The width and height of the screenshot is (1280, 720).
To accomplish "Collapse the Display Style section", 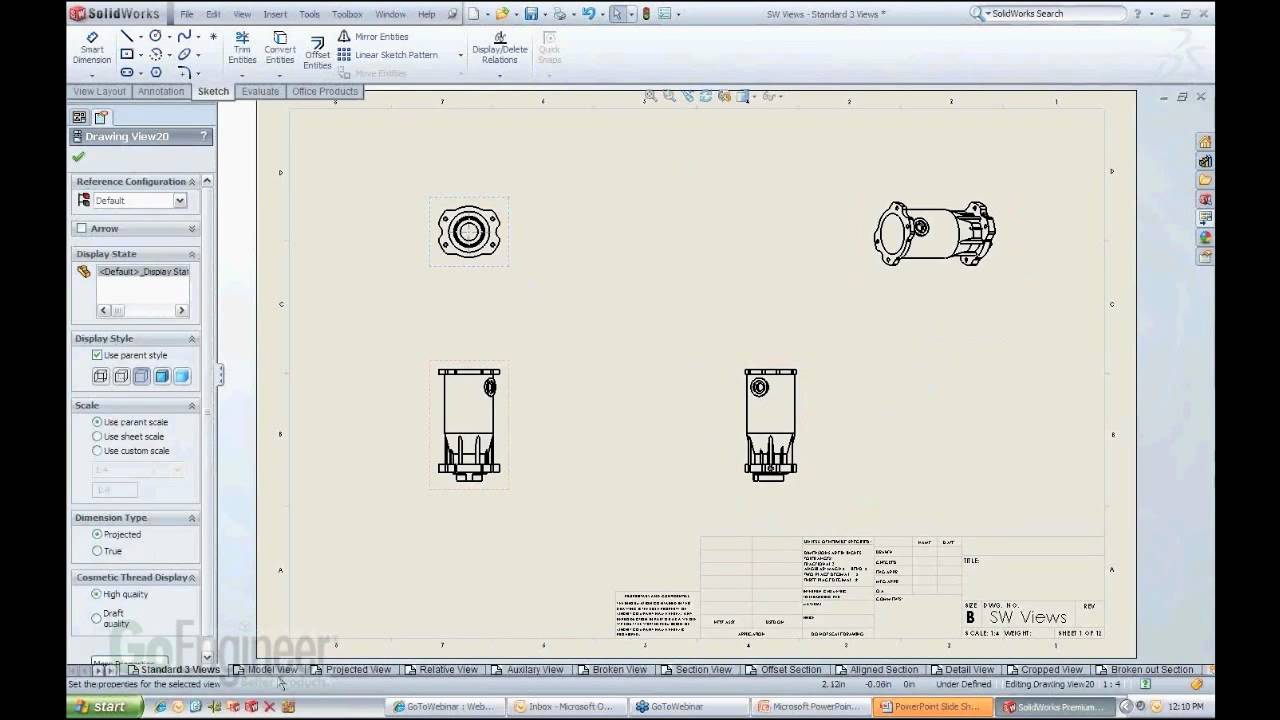I will pyautogui.click(x=191, y=339).
